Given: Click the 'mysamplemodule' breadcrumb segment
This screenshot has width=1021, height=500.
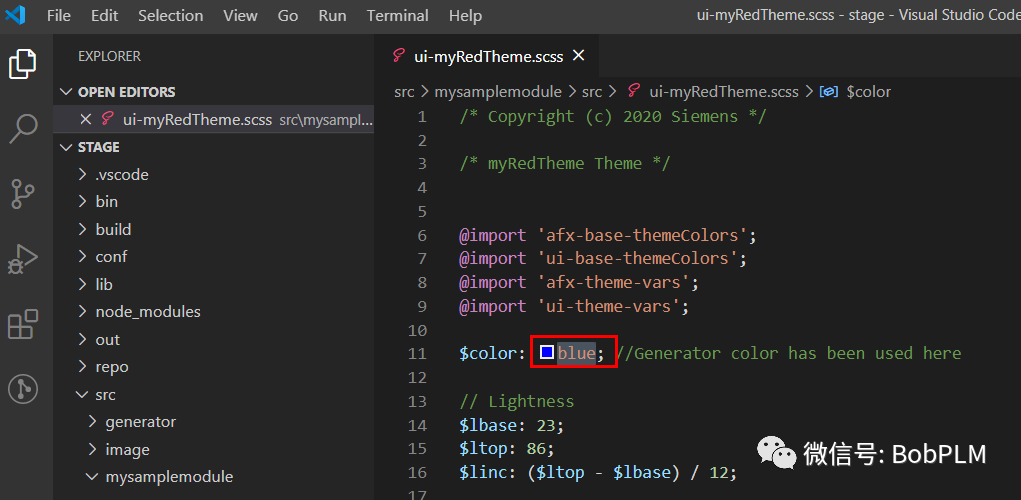Looking at the screenshot, I should click(498, 92).
